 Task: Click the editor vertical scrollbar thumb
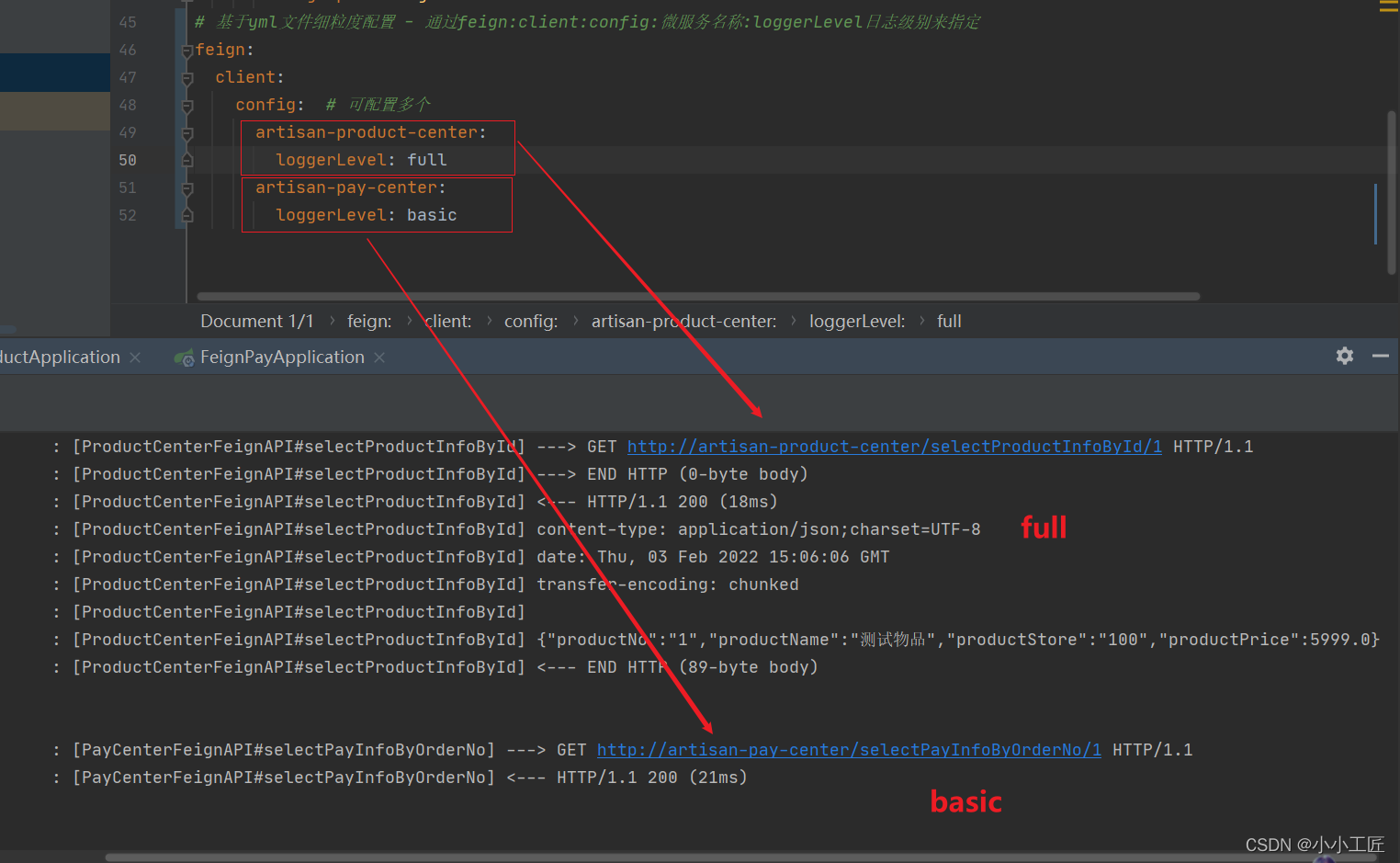tap(1391, 193)
